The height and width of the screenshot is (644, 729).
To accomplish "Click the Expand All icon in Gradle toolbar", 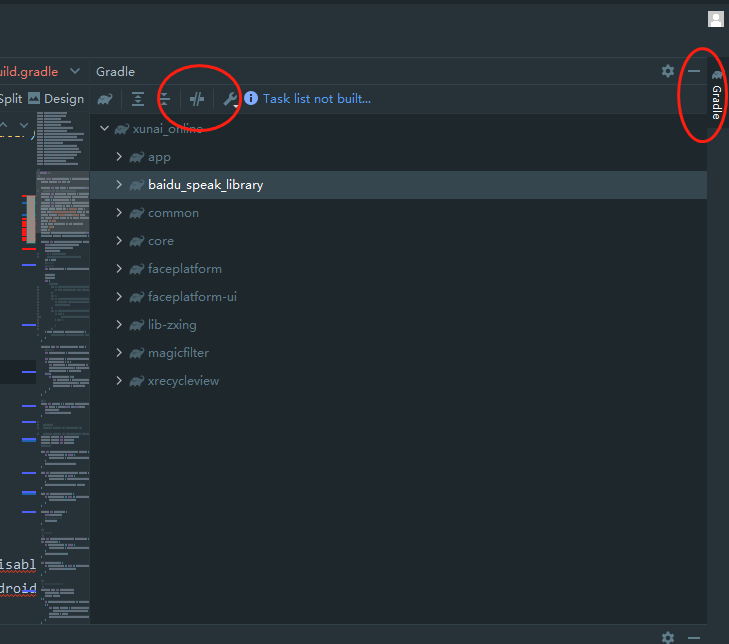I will click(138, 99).
